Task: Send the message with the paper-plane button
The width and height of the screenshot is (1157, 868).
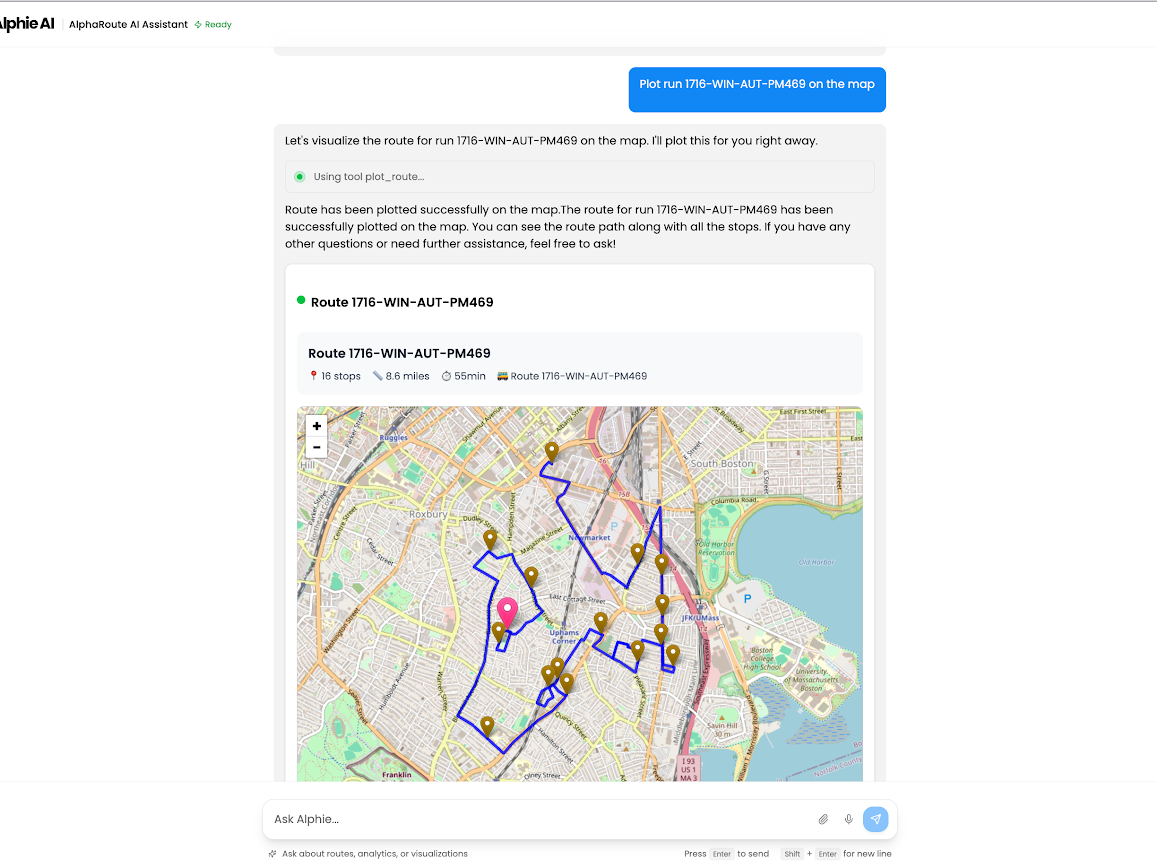Action: (x=876, y=819)
